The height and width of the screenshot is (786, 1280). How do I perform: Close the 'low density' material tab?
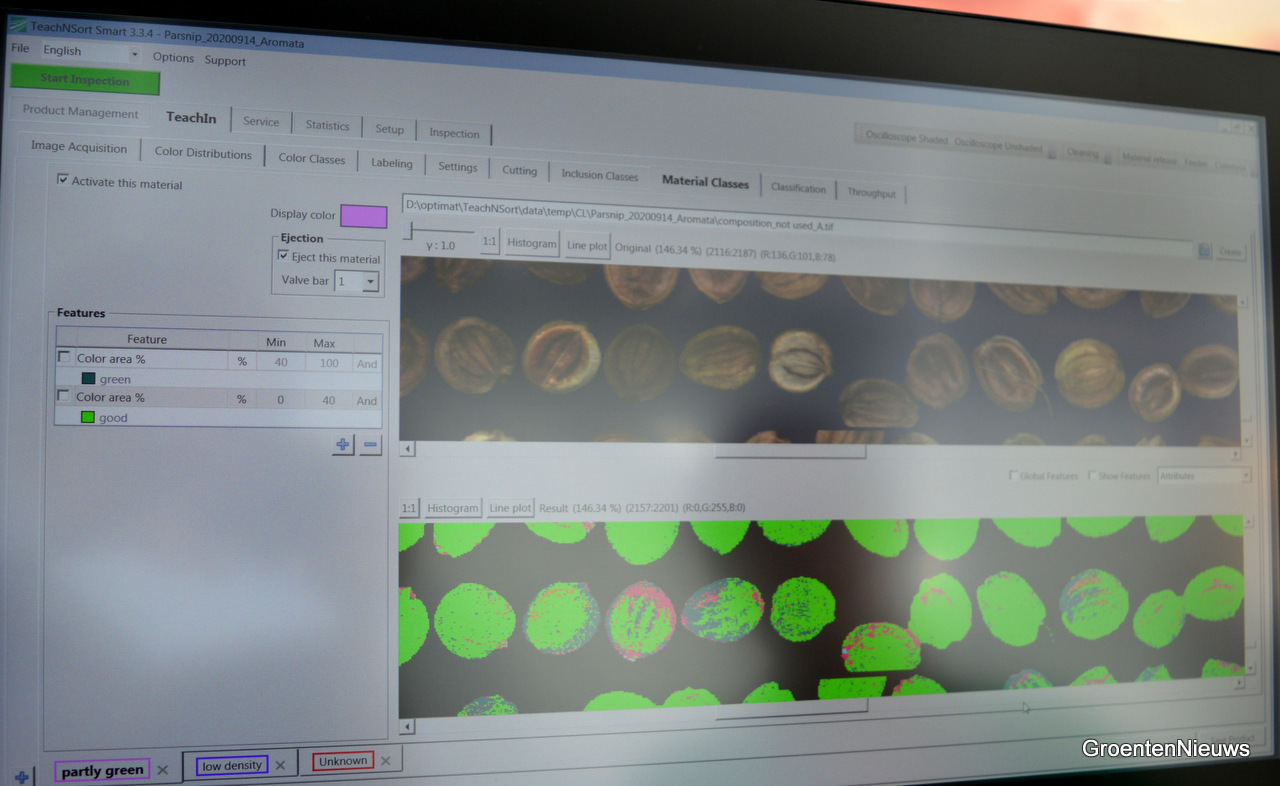click(280, 766)
